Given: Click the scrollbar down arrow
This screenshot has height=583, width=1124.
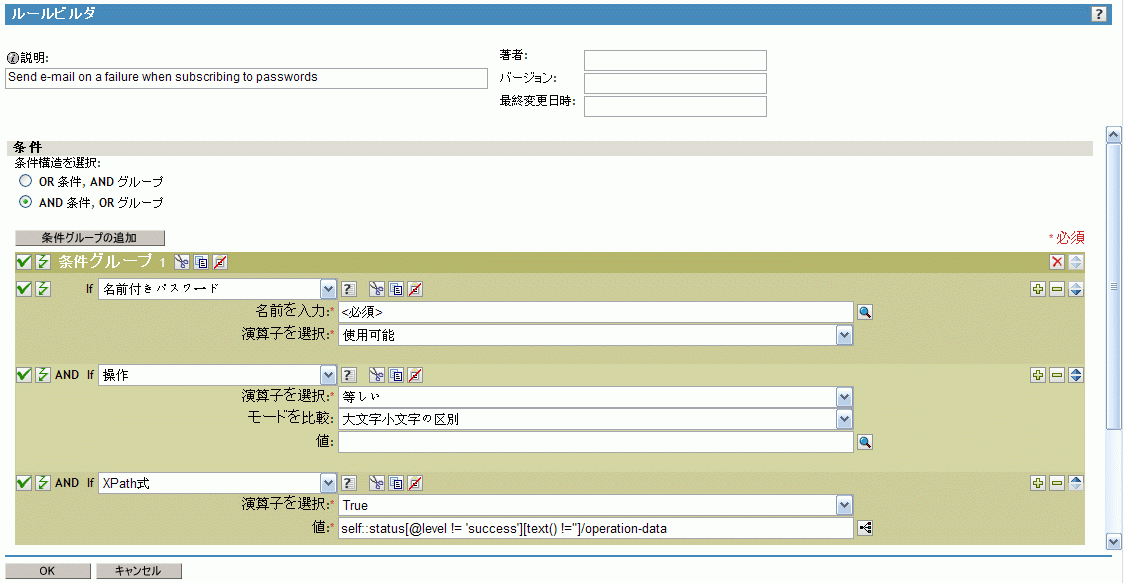Looking at the screenshot, I should pyautogui.click(x=1113, y=541).
